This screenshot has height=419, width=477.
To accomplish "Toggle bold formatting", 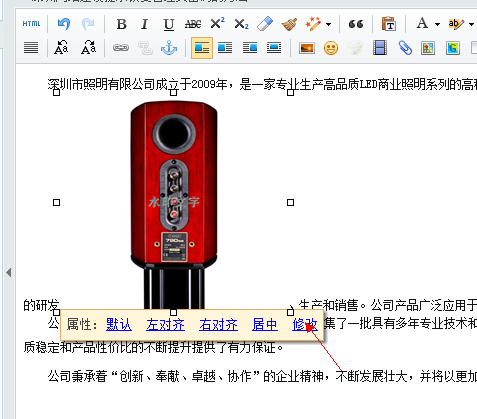I will tap(121, 24).
